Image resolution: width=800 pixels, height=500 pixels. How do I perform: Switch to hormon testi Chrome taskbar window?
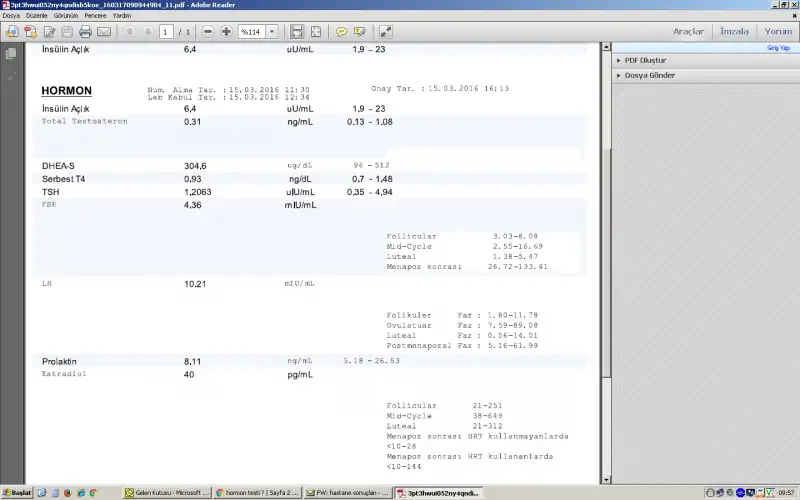(x=258, y=493)
